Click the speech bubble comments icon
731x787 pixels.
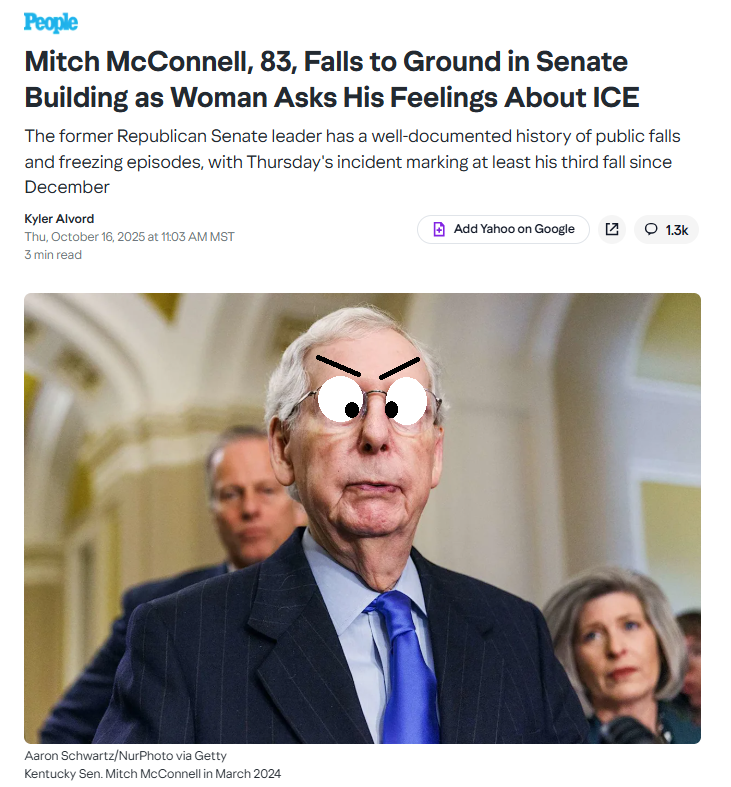pyautogui.click(x=651, y=229)
